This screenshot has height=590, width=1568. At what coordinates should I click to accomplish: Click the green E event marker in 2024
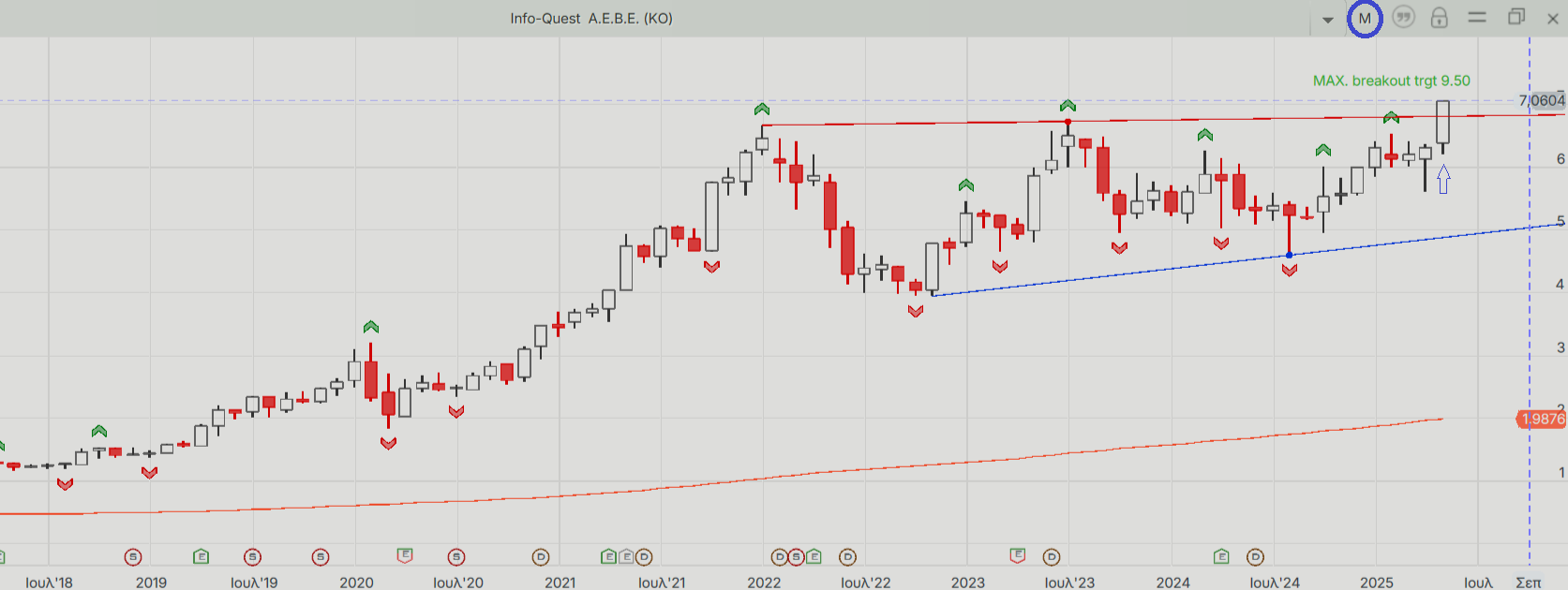pos(1221,557)
